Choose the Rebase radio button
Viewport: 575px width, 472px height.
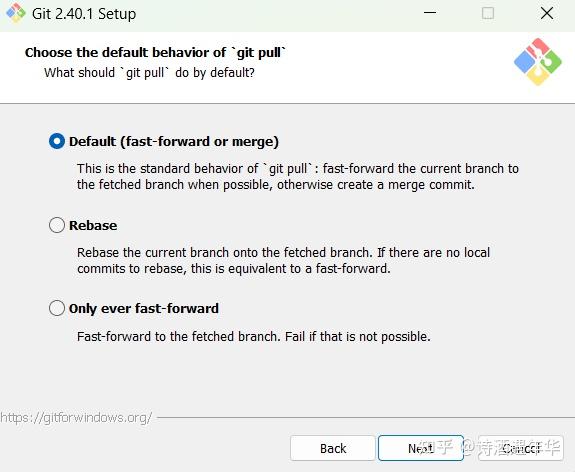tap(57, 225)
